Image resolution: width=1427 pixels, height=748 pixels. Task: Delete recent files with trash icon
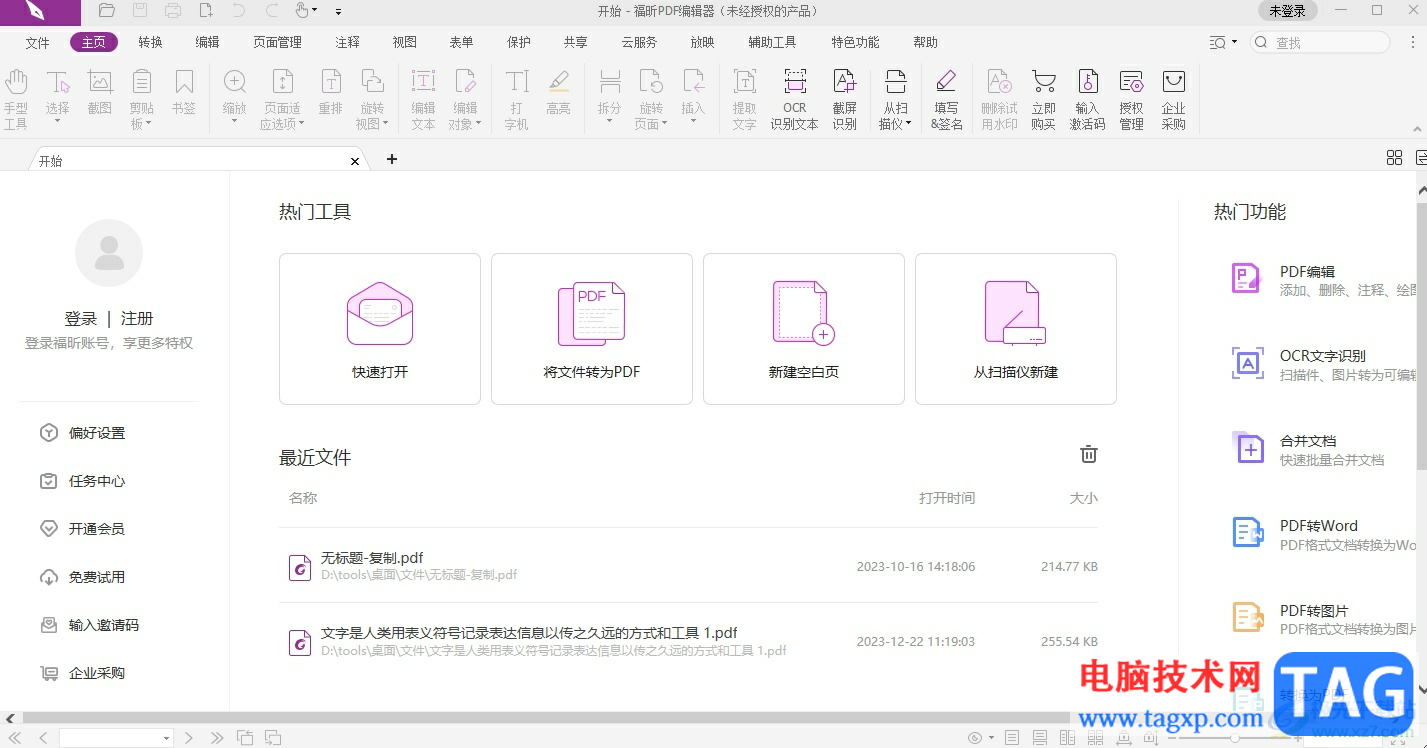click(x=1089, y=454)
